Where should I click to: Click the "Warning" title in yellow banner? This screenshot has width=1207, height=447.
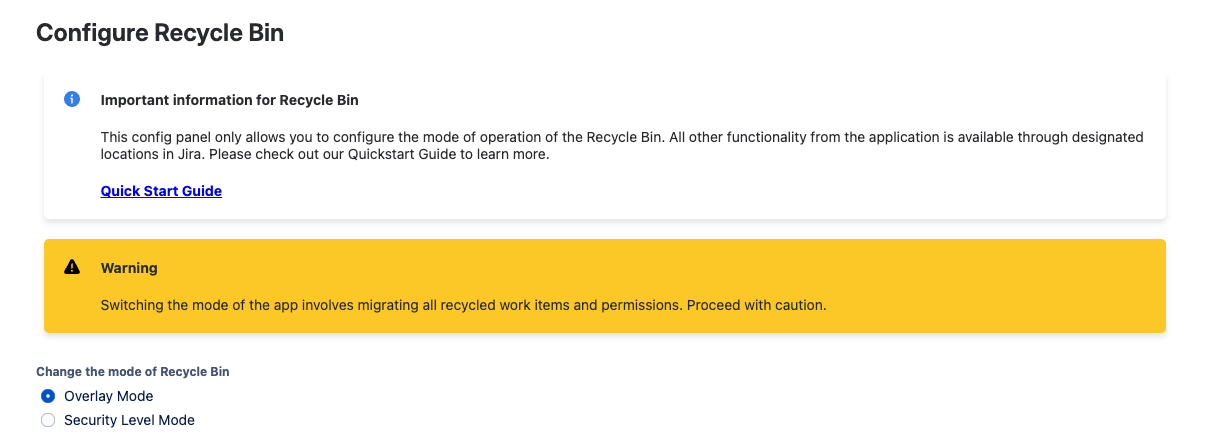point(129,268)
